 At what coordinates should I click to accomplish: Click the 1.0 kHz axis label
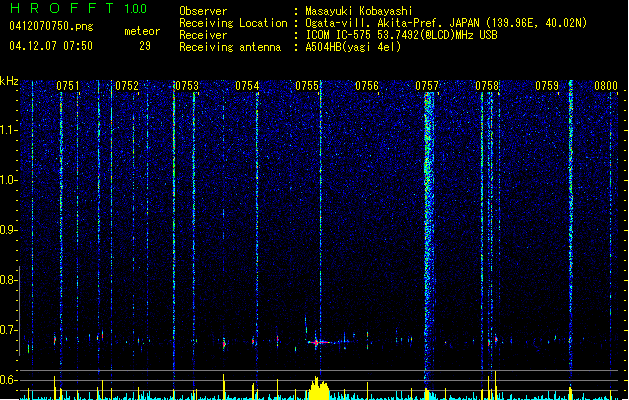point(9,180)
